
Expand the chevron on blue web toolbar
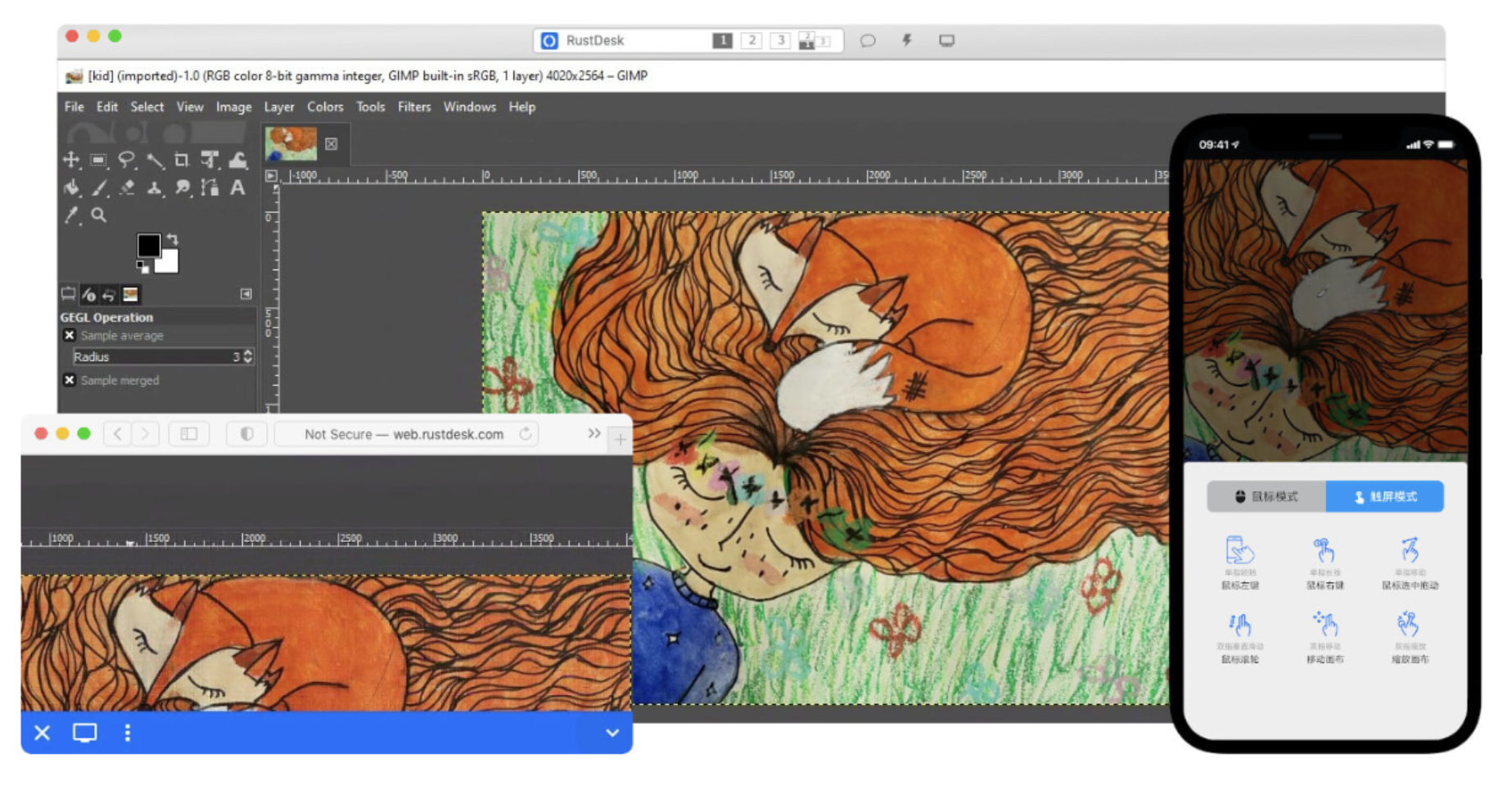(612, 733)
